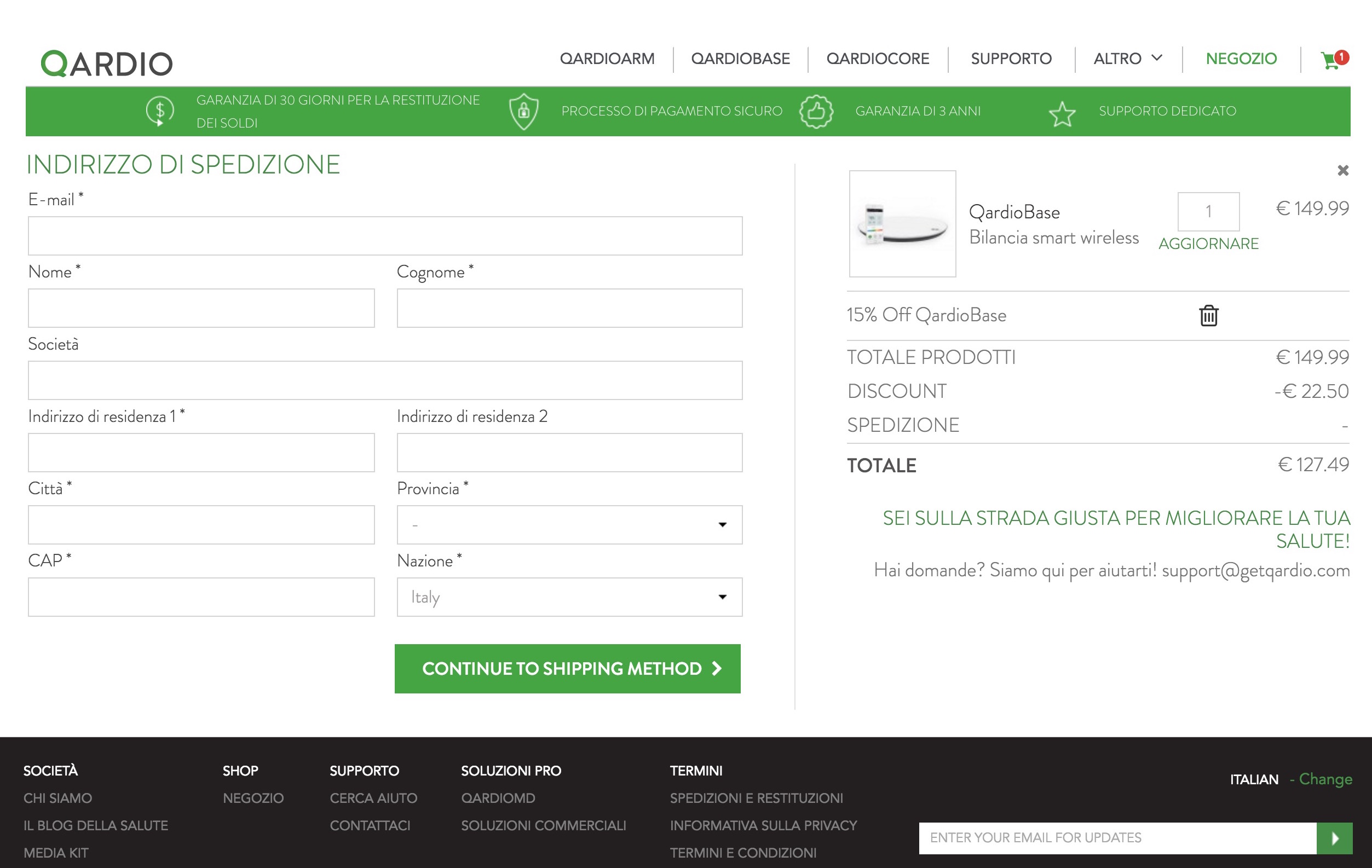Go to QARDIOARM in navigation
This screenshot has width=1372, height=868.
coord(607,59)
